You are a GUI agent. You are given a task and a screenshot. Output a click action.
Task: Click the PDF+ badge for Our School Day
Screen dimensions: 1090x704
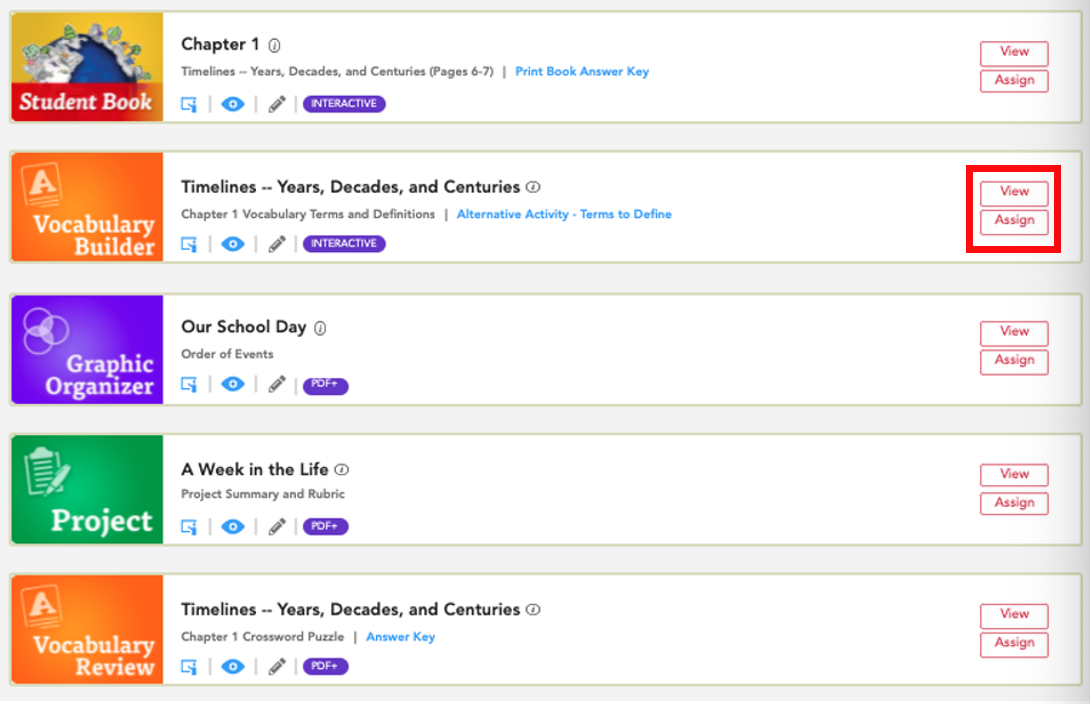[325, 385]
